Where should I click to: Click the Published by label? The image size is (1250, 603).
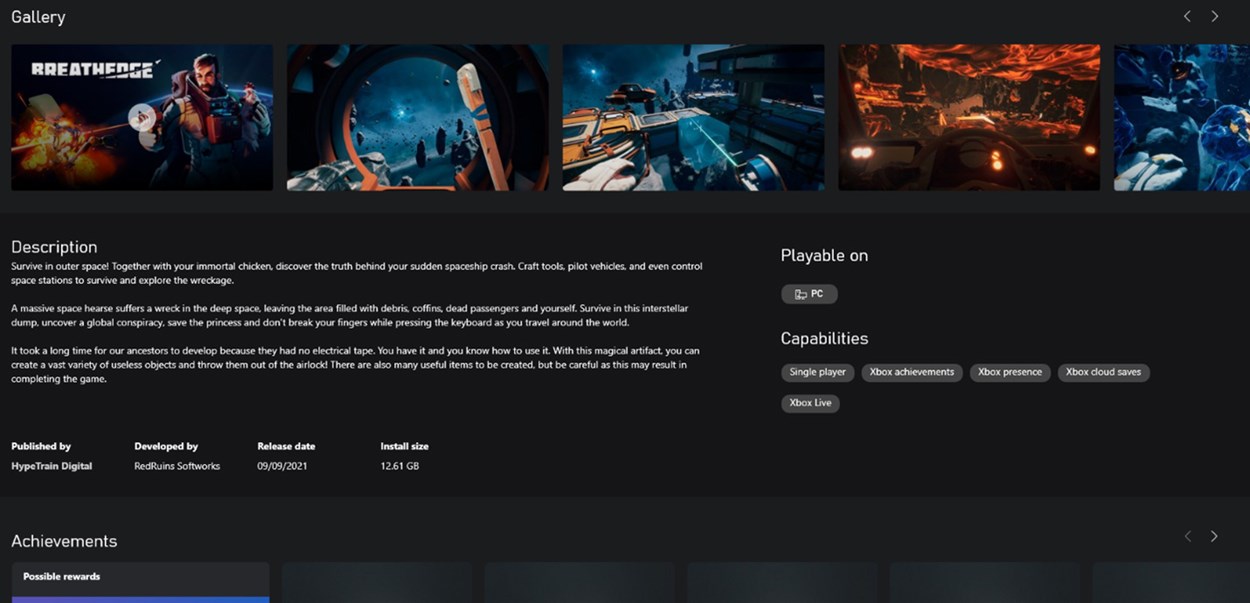[41, 446]
